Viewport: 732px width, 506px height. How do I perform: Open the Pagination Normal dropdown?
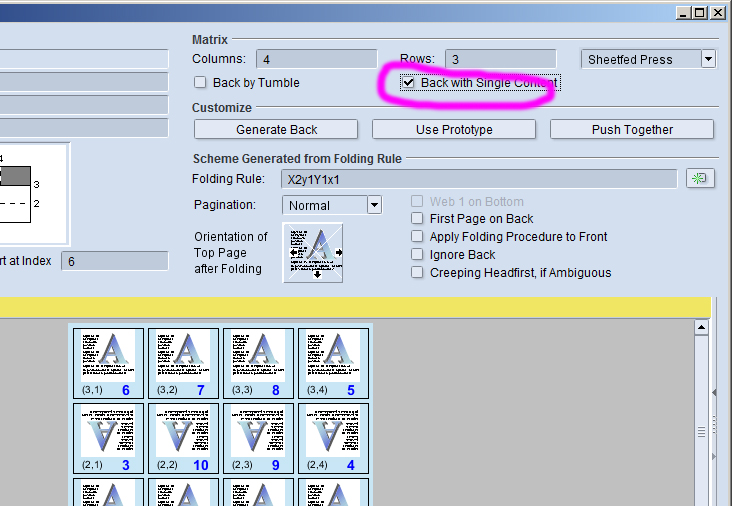[x=374, y=205]
